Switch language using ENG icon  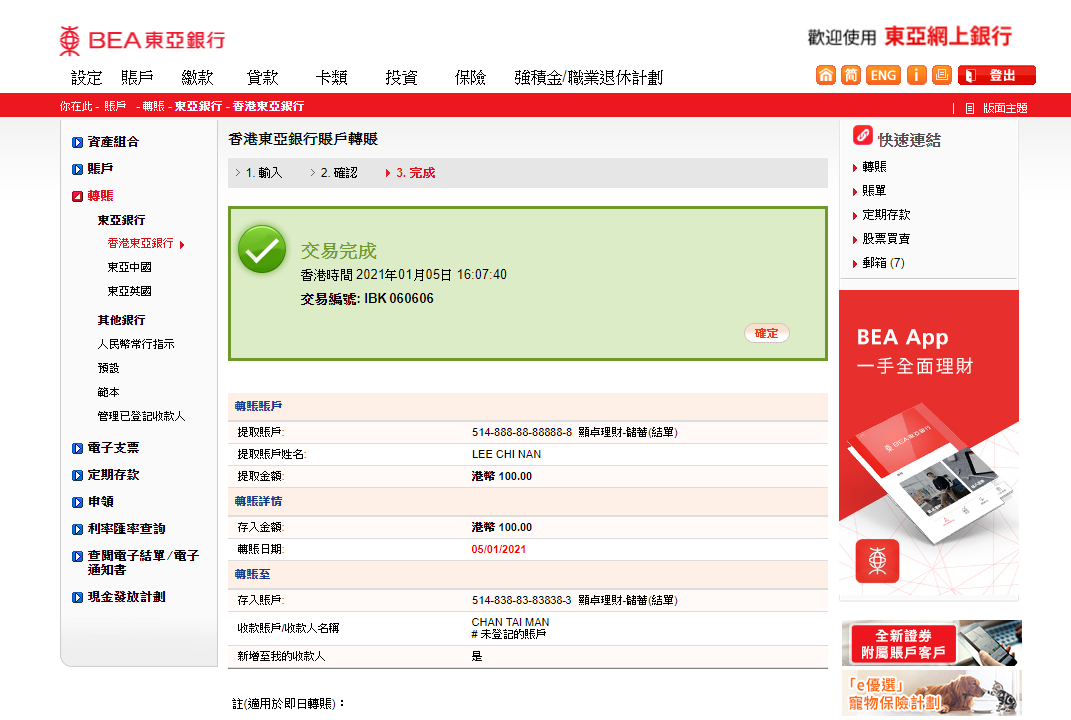(x=883, y=75)
